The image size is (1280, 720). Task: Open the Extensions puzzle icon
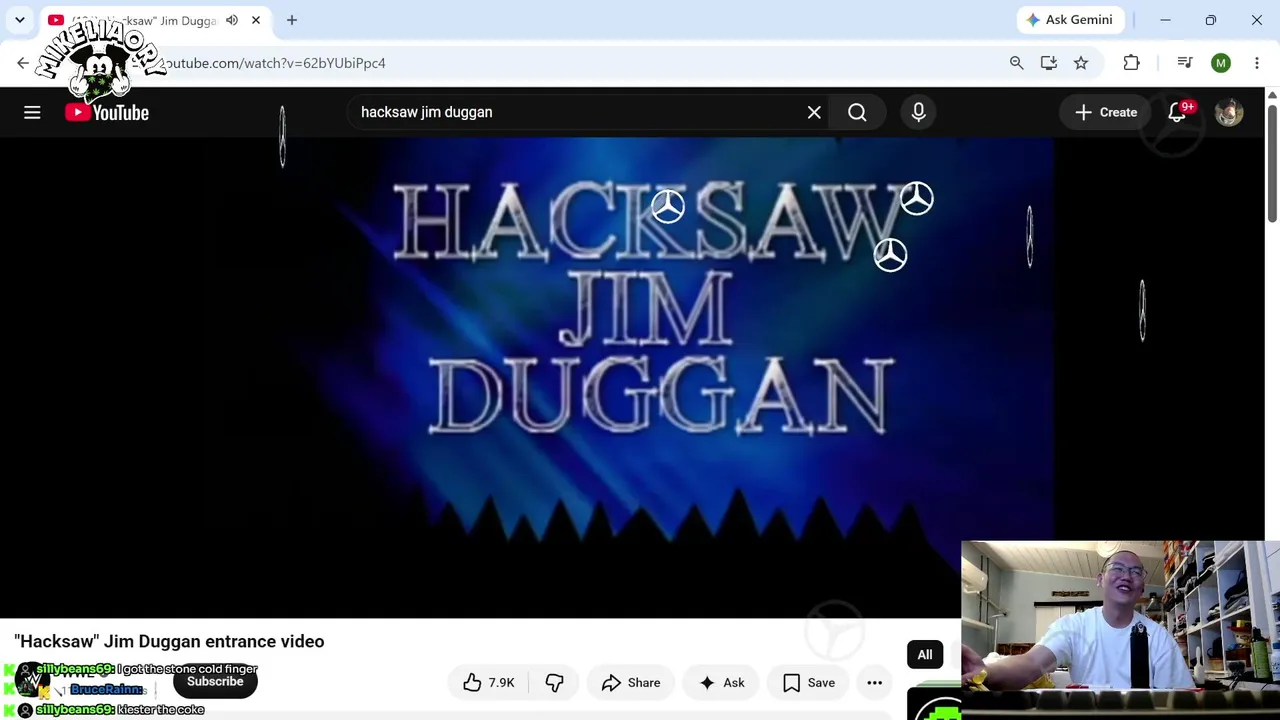pyautogui.click(x=1132, y=63)
